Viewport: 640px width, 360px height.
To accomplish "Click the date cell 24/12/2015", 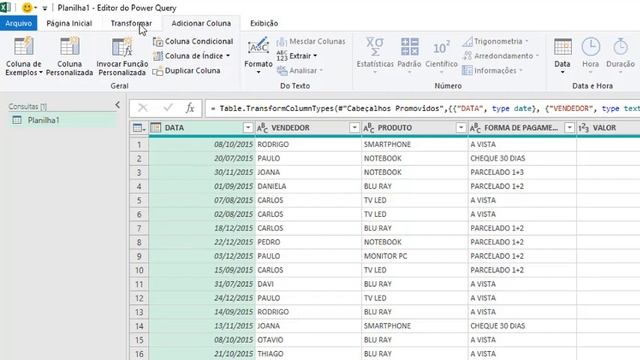I will pyautogui.click(x=202, y=298).
